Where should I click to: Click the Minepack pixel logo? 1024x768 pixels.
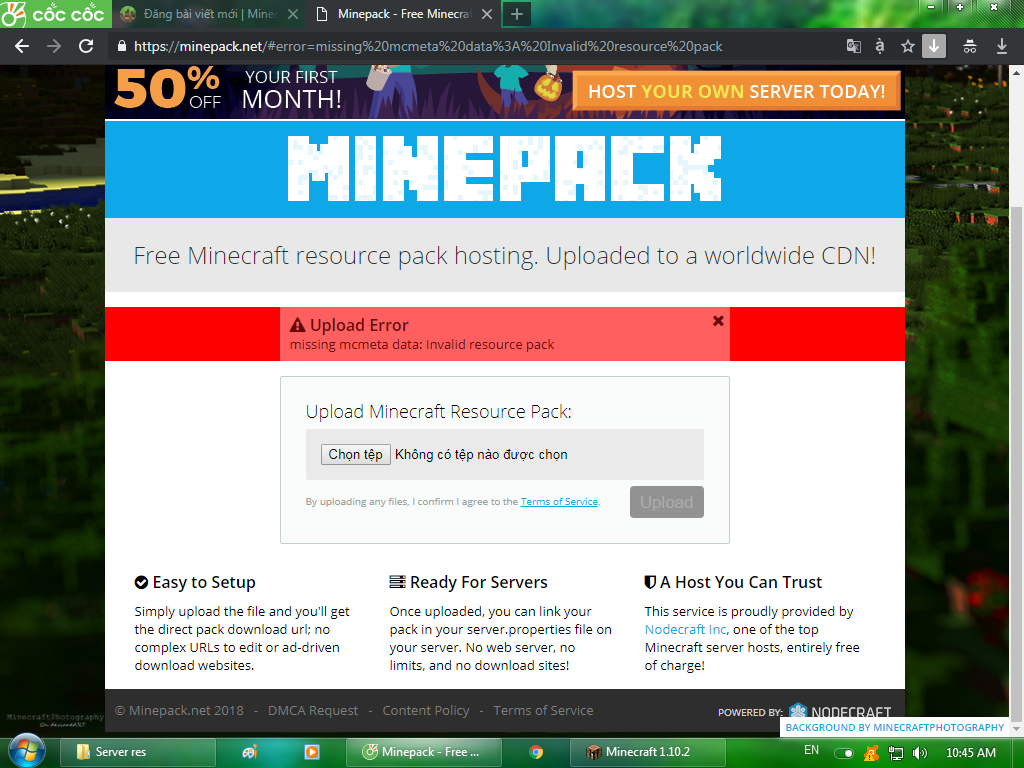click(504, 168)
